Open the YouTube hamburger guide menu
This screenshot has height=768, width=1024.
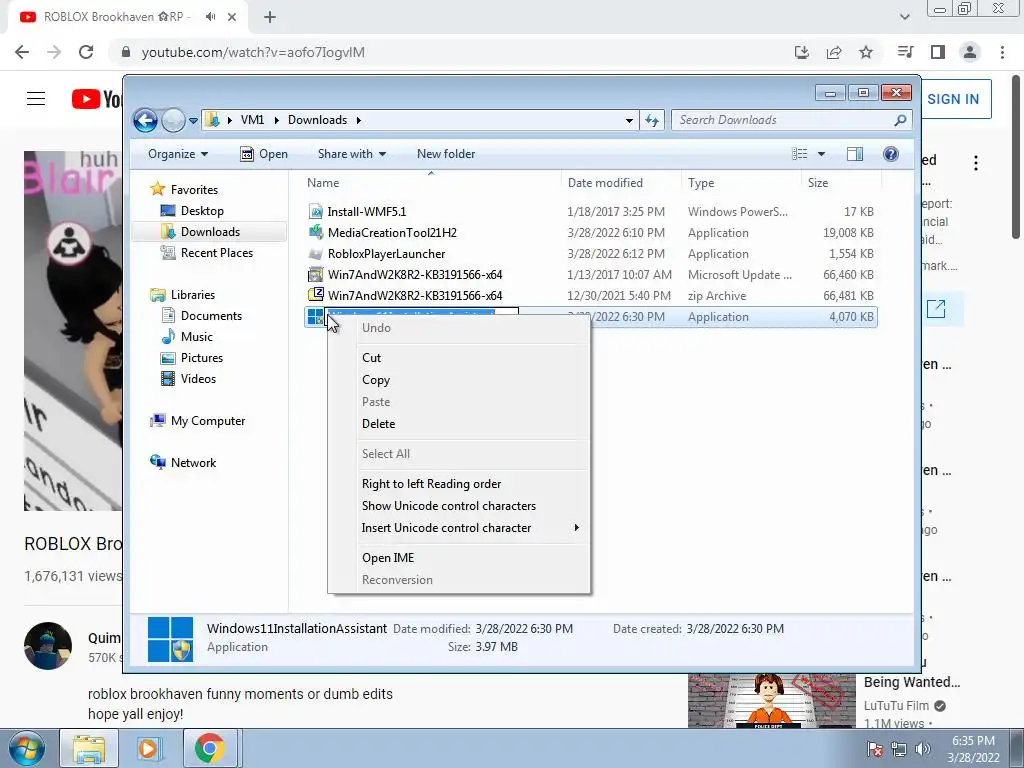tap(36, 99)
